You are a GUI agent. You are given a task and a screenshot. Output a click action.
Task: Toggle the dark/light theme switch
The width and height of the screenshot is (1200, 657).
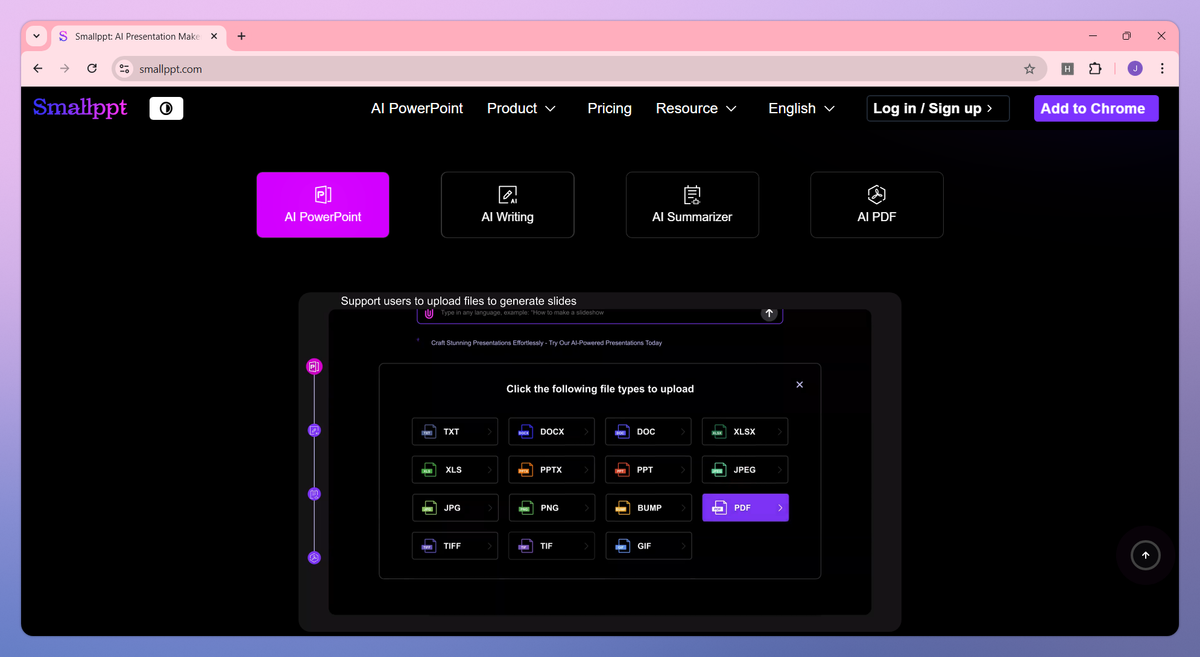tap(166, 108)
